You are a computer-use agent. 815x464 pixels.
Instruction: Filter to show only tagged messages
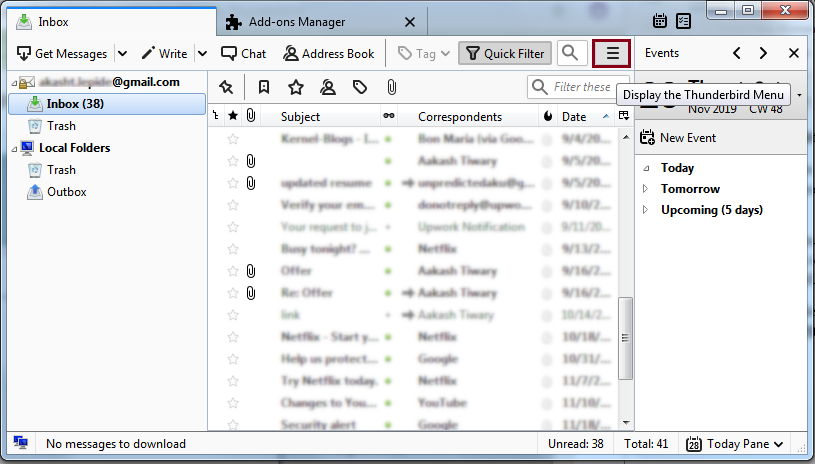(360, 87)
